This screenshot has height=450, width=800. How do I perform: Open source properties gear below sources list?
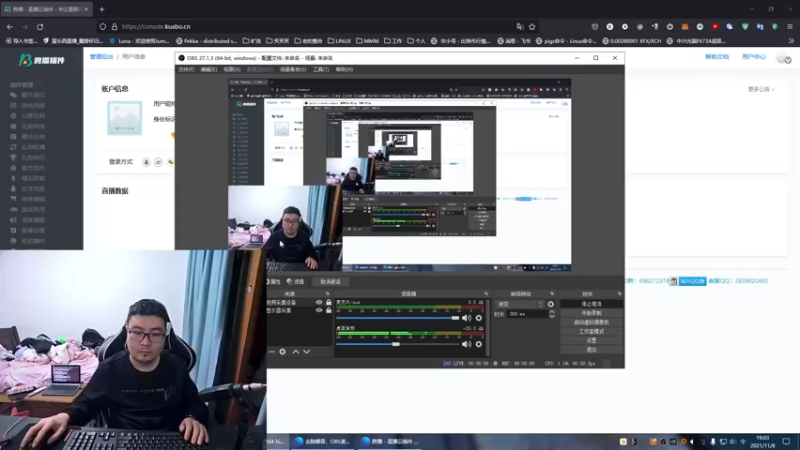(x=283, y=352)
